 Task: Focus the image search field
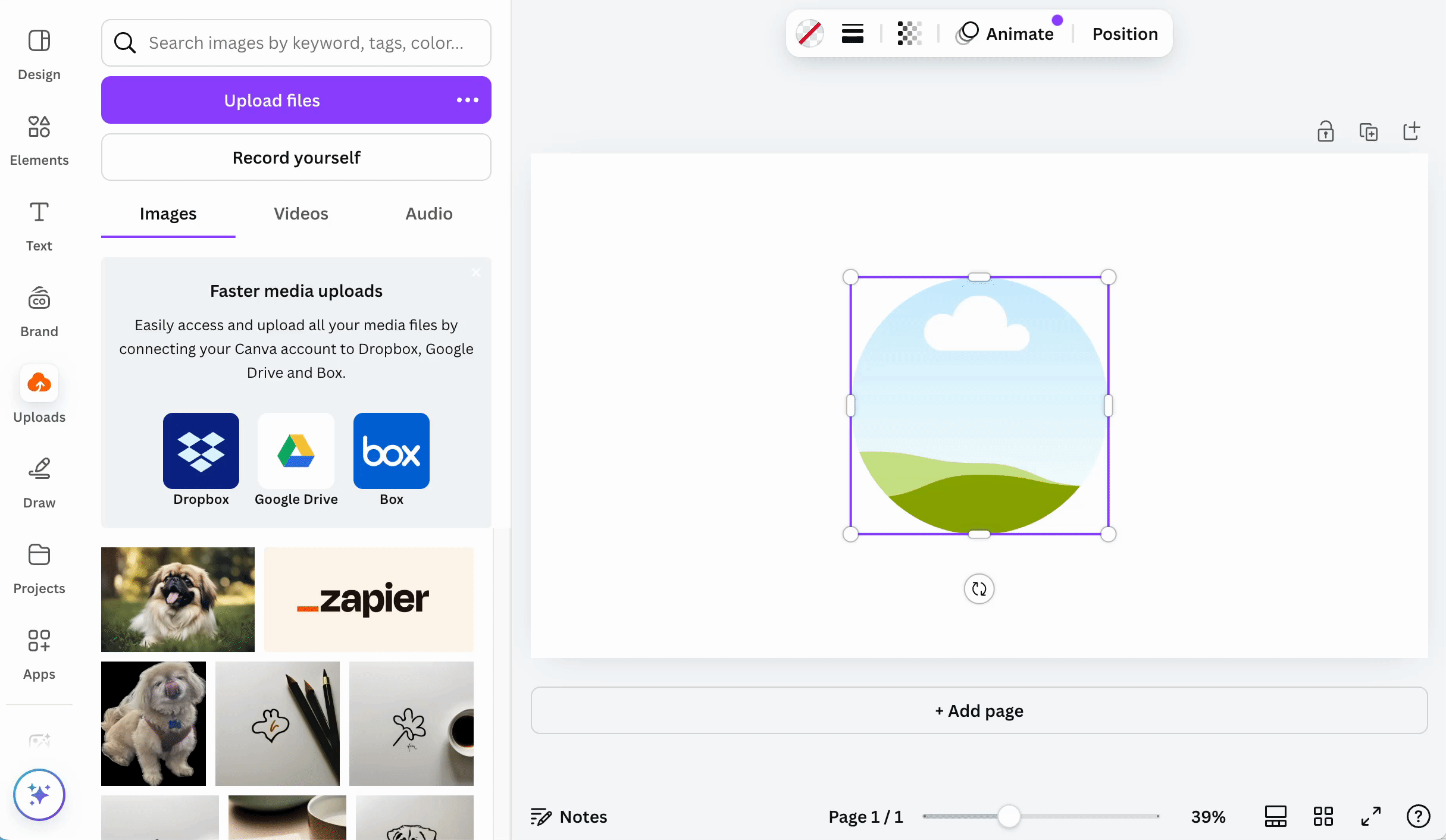point(296,43)
